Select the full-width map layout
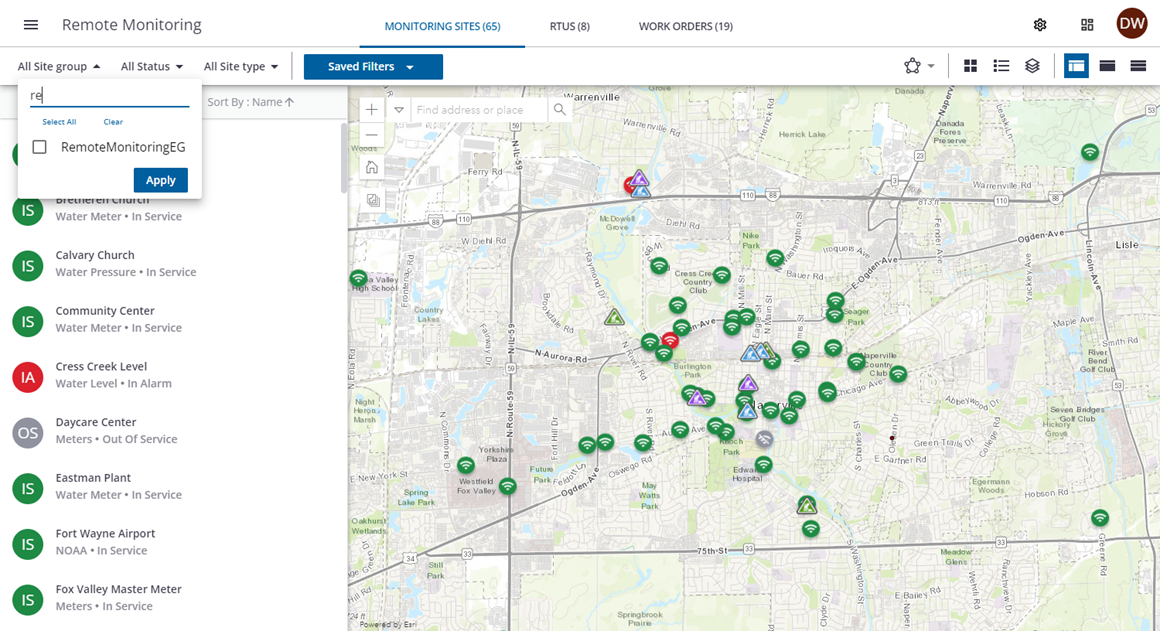 [1107, 66]
